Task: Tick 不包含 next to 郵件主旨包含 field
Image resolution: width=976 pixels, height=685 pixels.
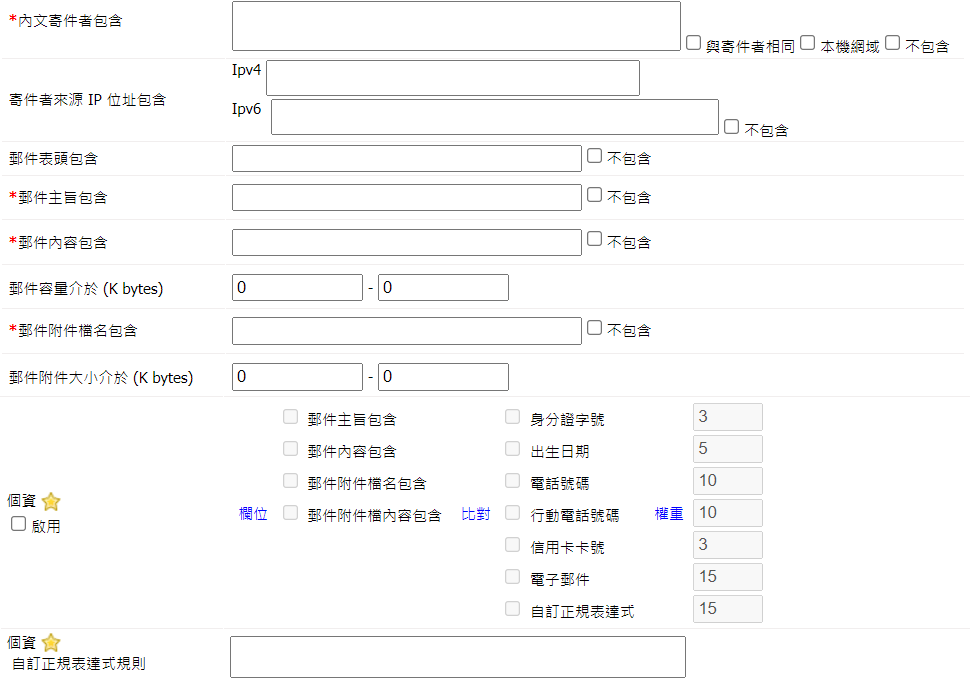Action: (x=594, y=195)
